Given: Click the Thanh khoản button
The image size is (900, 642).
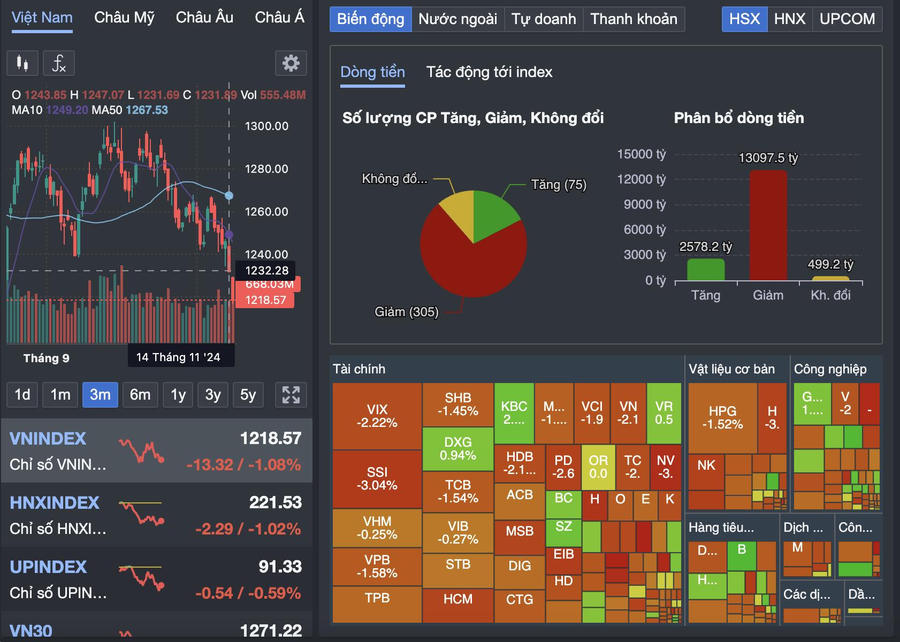Looking at the screenshot, I should 633,19.
